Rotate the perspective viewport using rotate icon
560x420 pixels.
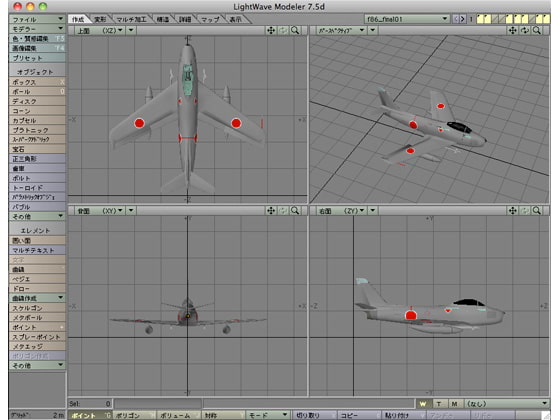[525, 30]
